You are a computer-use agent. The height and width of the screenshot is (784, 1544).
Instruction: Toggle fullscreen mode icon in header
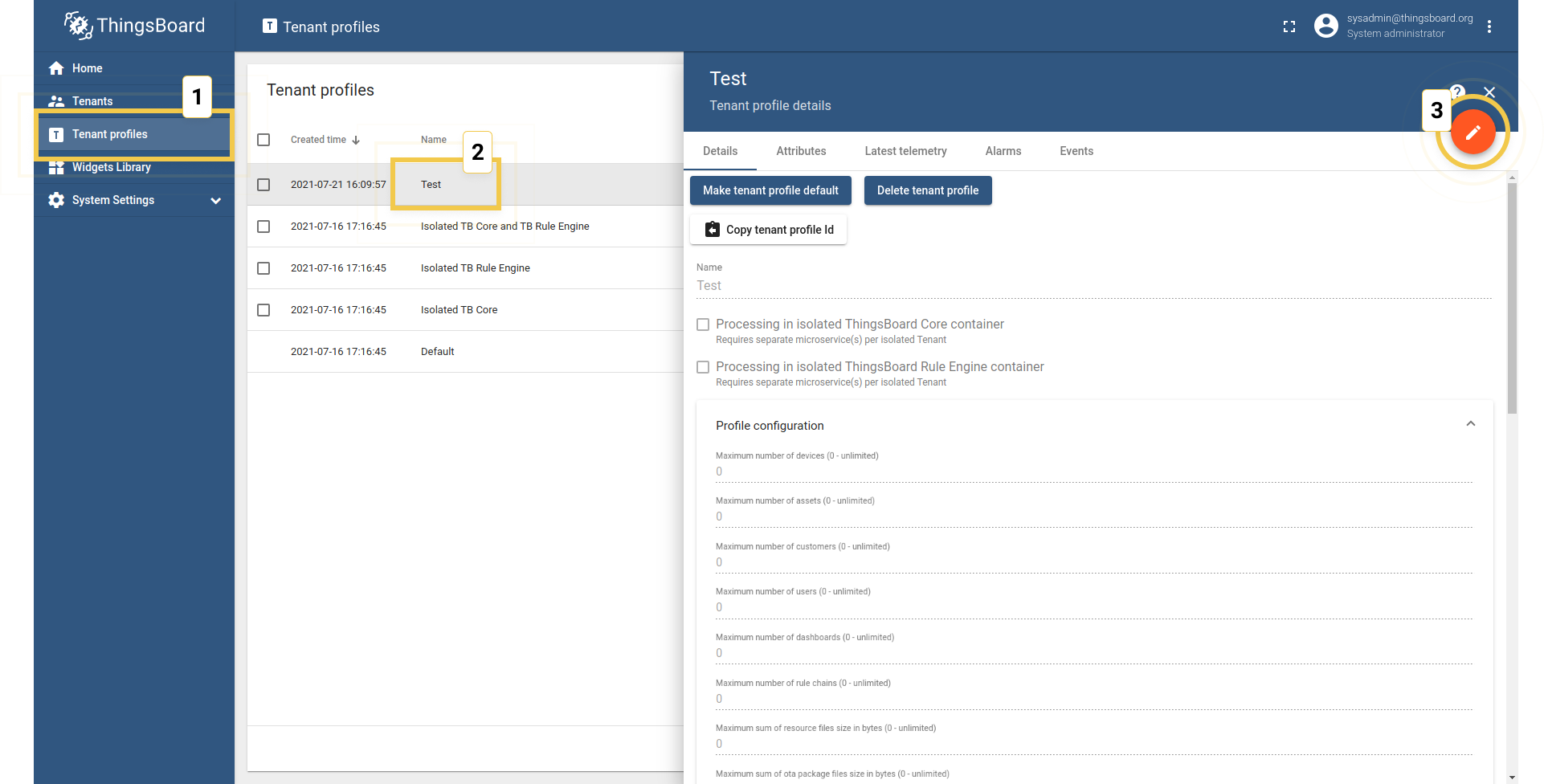1289,27
